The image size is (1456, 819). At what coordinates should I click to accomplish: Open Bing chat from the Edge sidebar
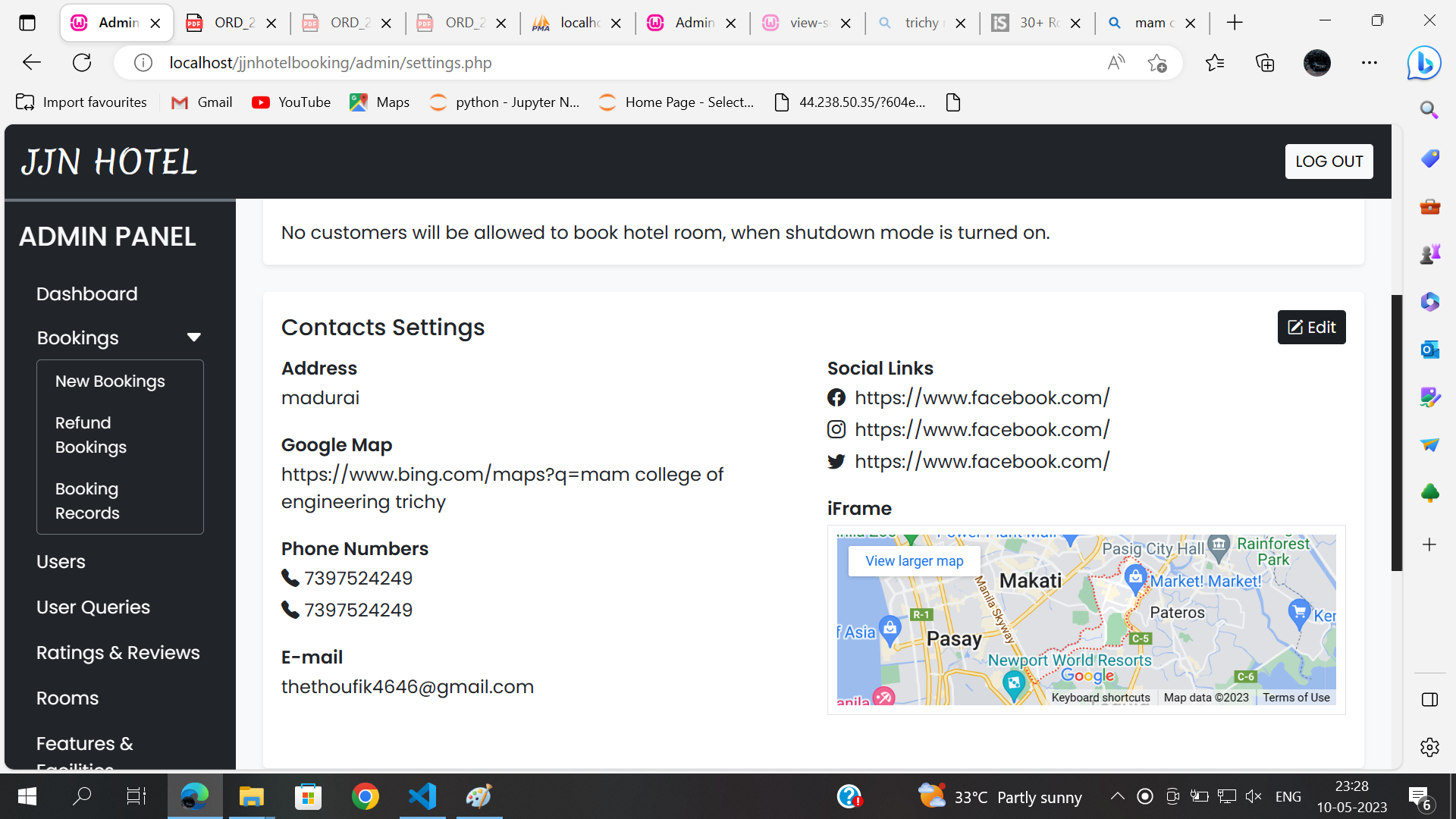[1424, 63]
